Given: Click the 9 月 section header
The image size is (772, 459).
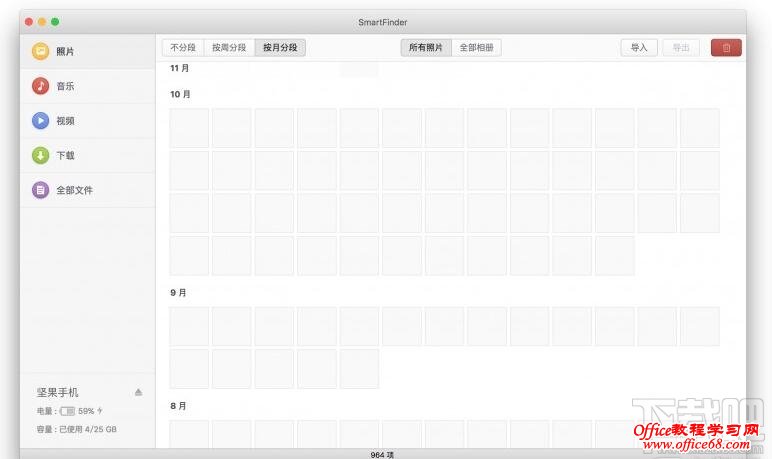Looking at the screenshot, I should point(178,293).
